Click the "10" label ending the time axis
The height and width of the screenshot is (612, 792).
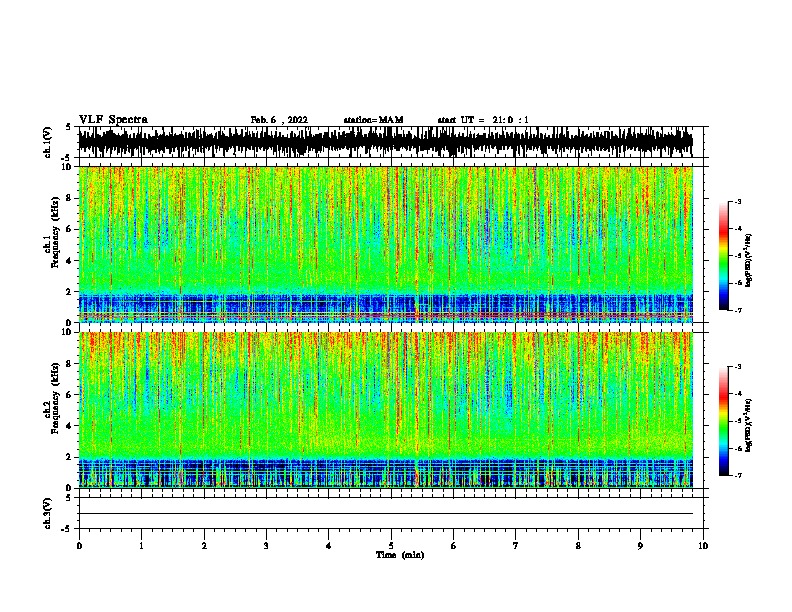pyautogui.click(x=703, y=545)
